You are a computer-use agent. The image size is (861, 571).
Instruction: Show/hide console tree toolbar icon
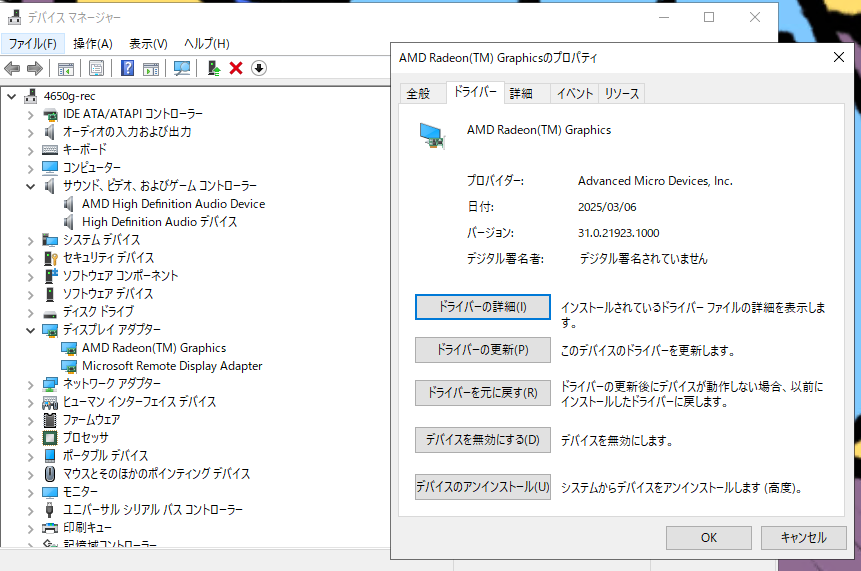tap(66, 69)
